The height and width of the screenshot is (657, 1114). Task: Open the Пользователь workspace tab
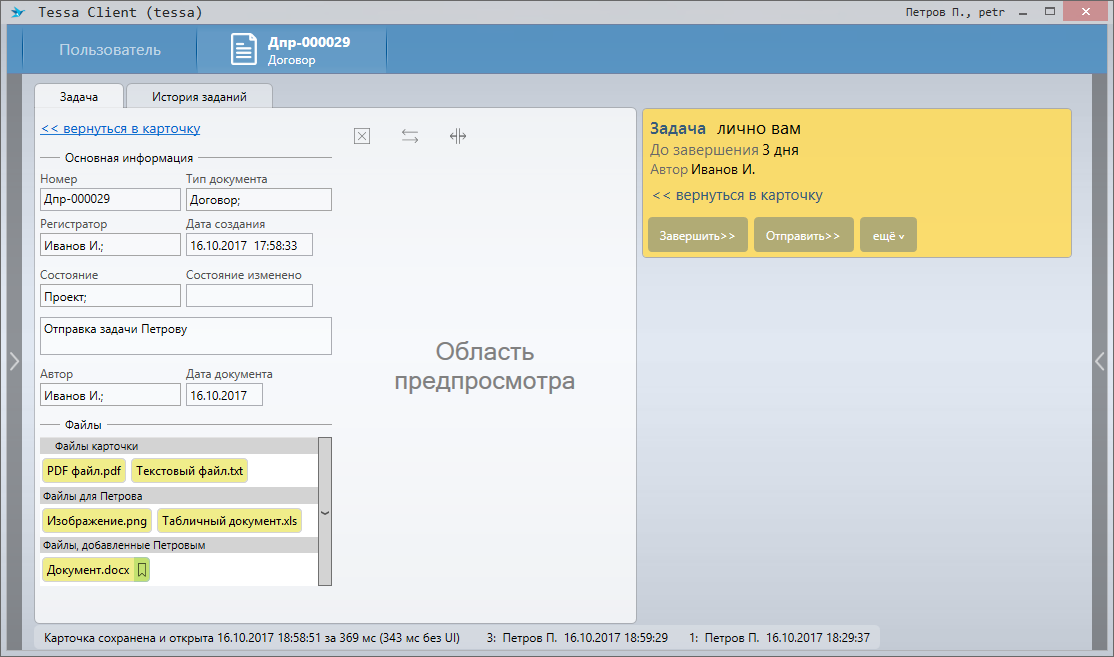[x=110, y=50]
